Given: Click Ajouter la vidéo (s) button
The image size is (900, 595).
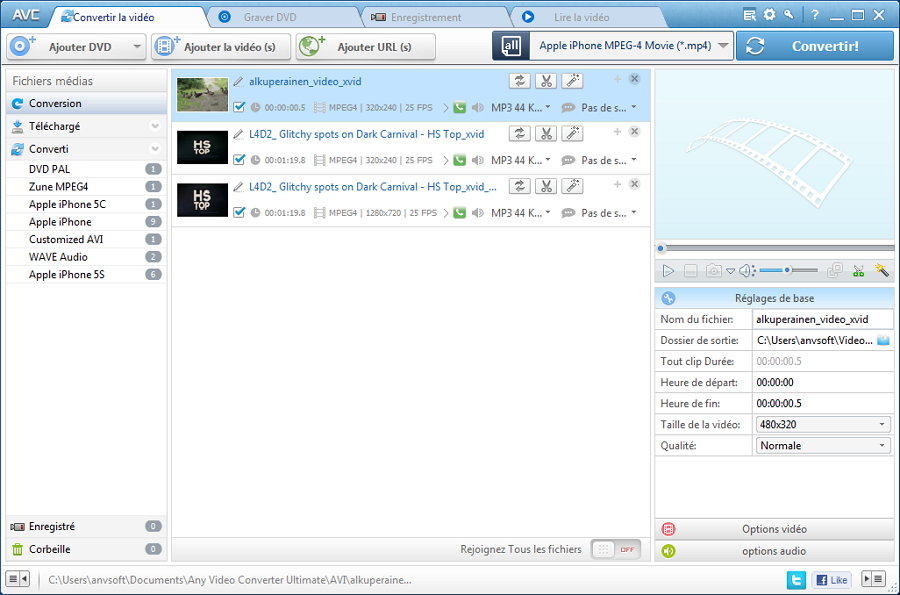Looking at the screenshot, I should pos(221,46).
